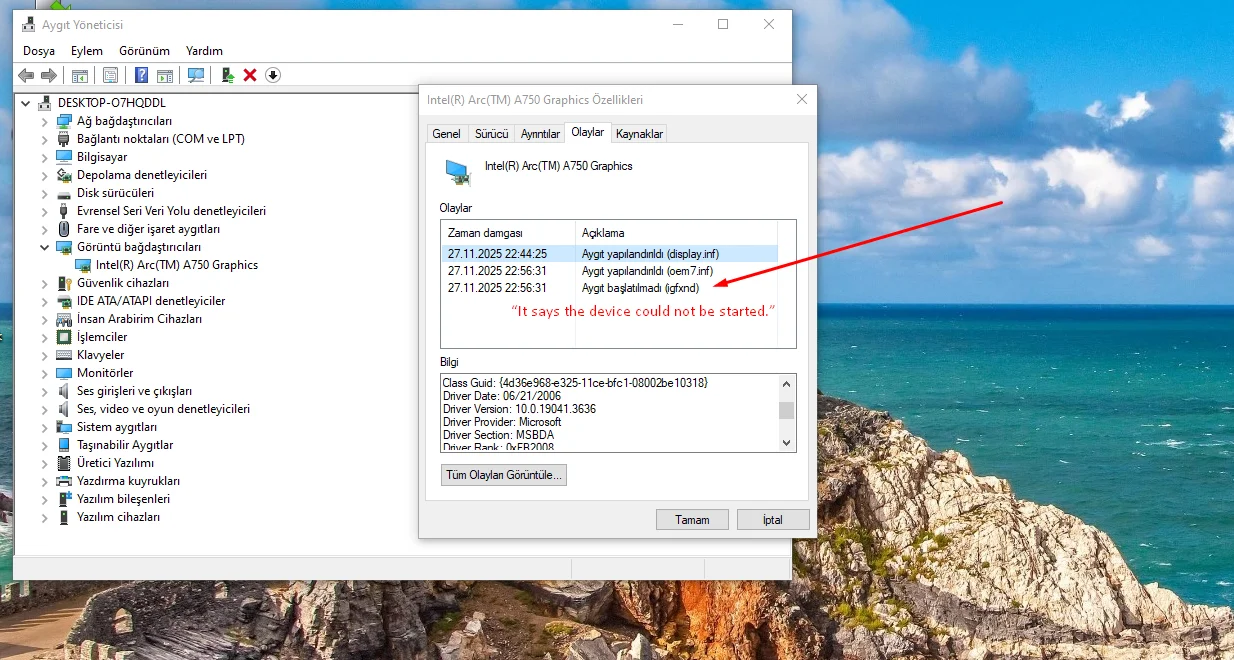
Task: Click the blue help question mark icon
Action: [142, 75]
